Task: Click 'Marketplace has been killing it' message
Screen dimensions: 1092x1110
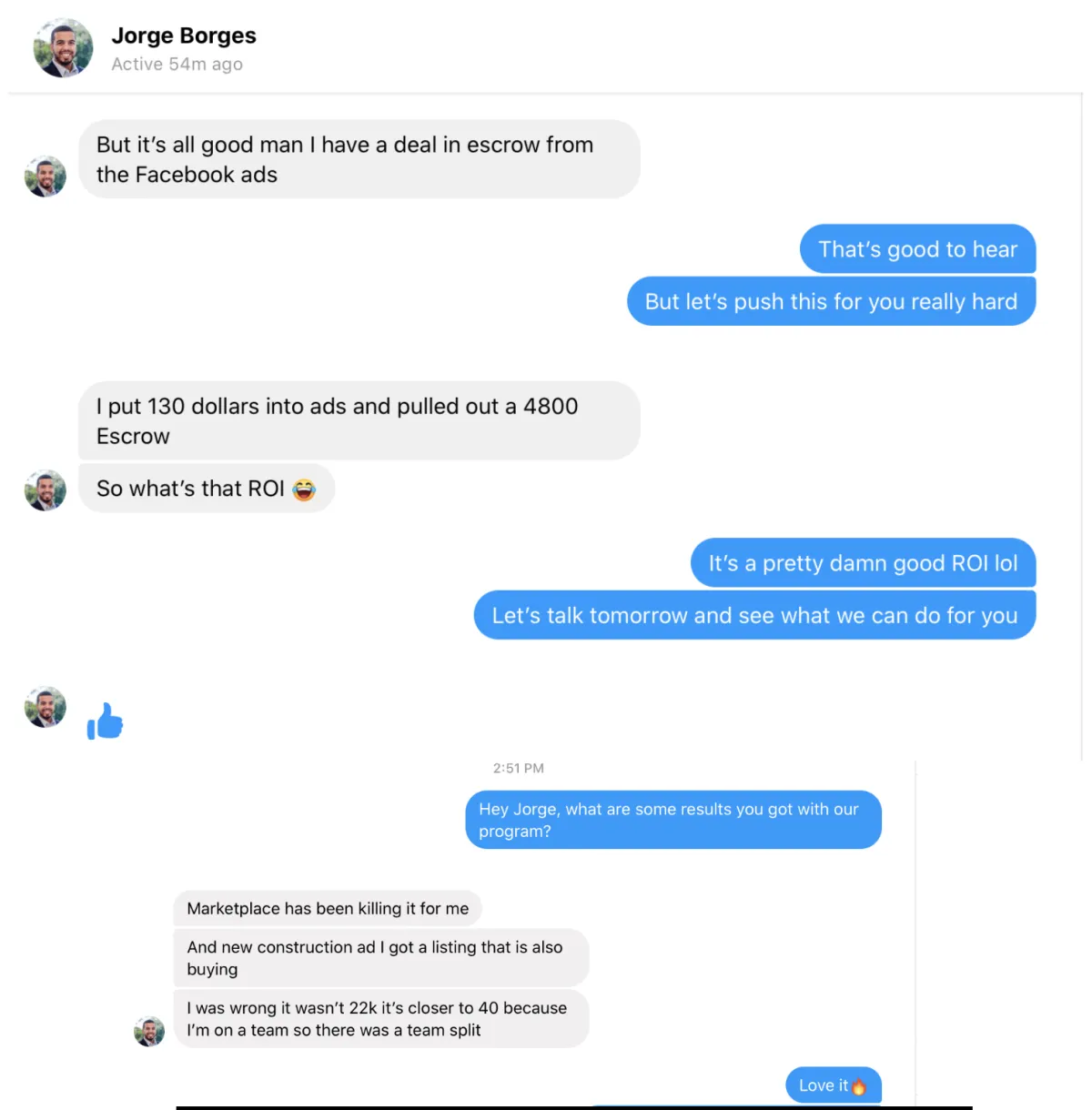Action: [328, 908]
